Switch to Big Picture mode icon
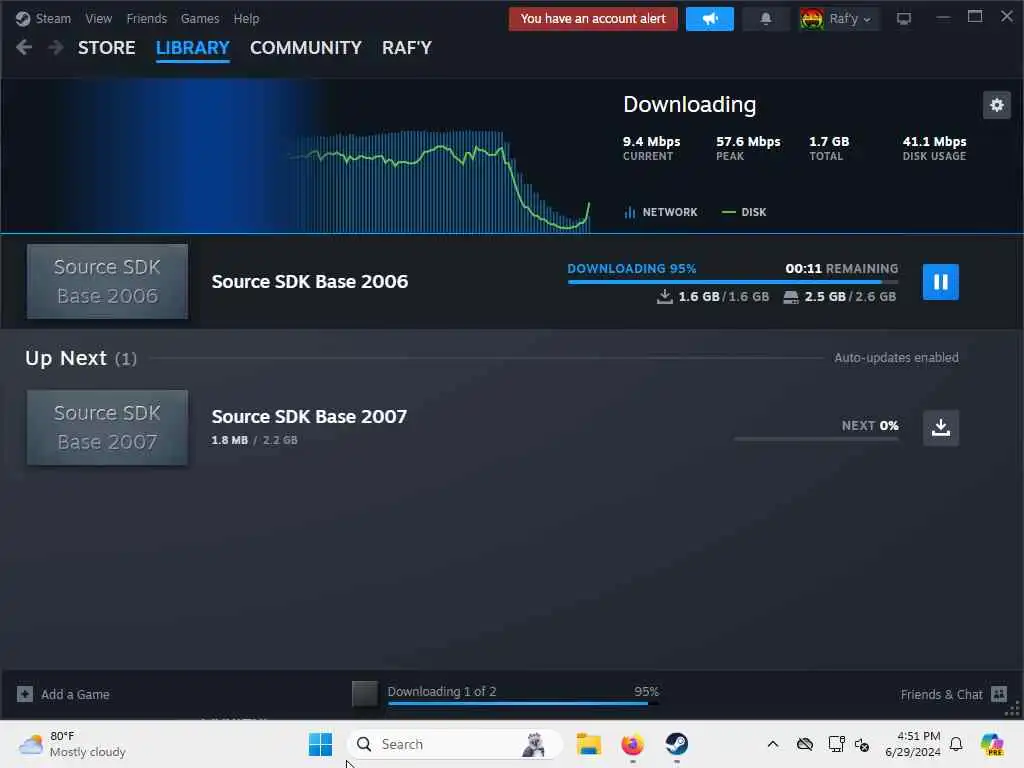 point(904,19)
